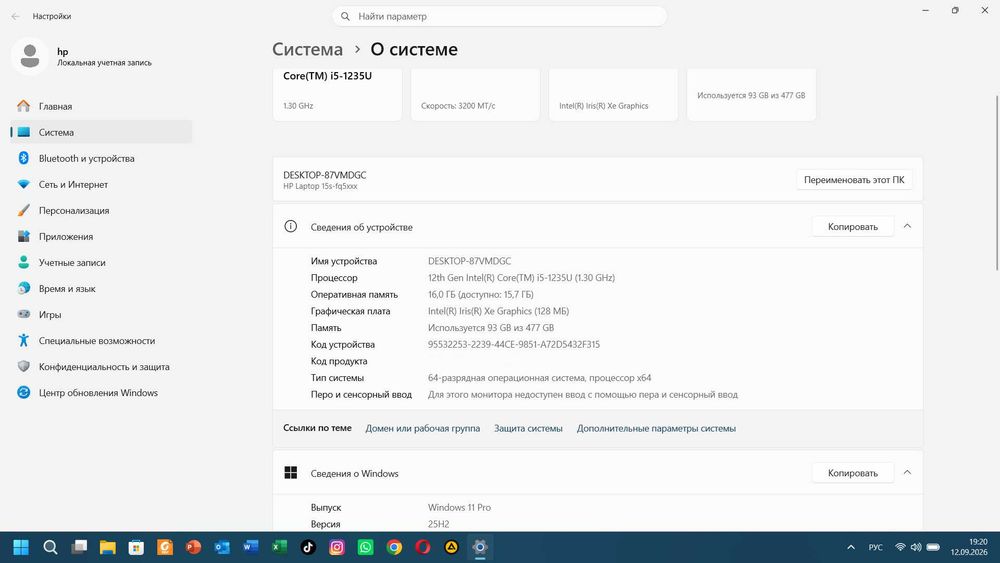
Task: Collapse Сведения об устройстве section chevron
Action: (908, 226)
